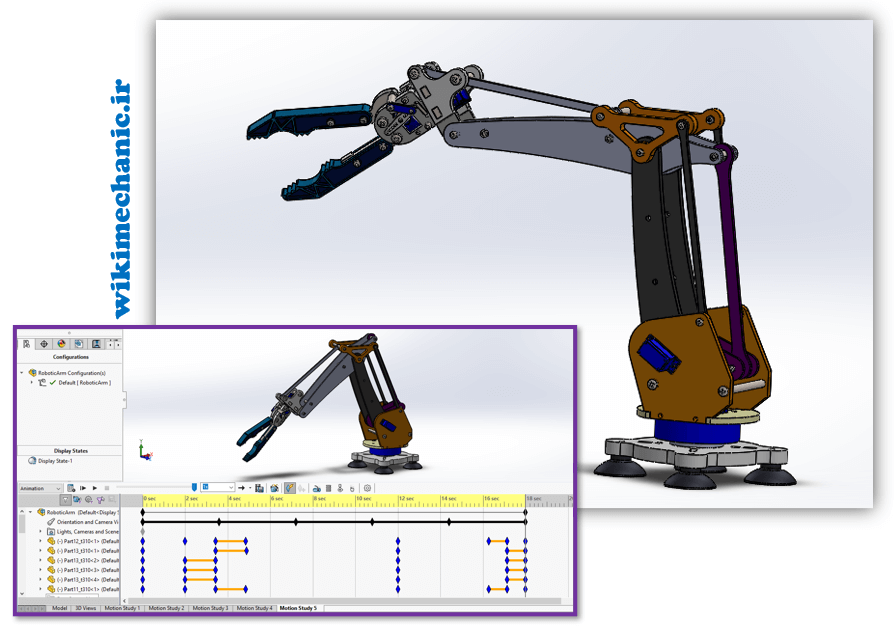Viewport: 896px width, 629px height.
Task: Expand the Default [ RoboticArm ] configuration
Action: 31,382
